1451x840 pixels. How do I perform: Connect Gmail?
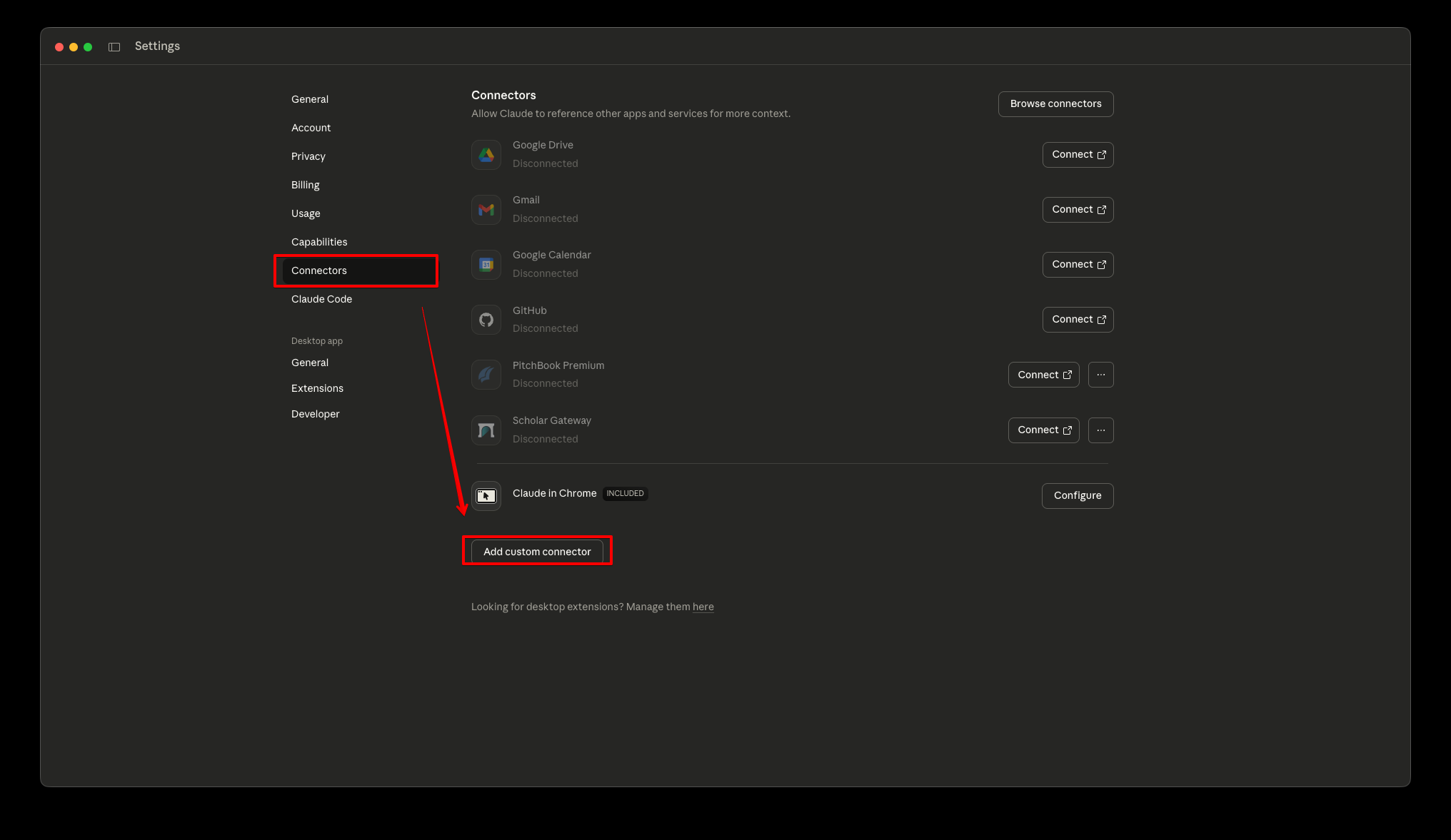point(1078,210)
